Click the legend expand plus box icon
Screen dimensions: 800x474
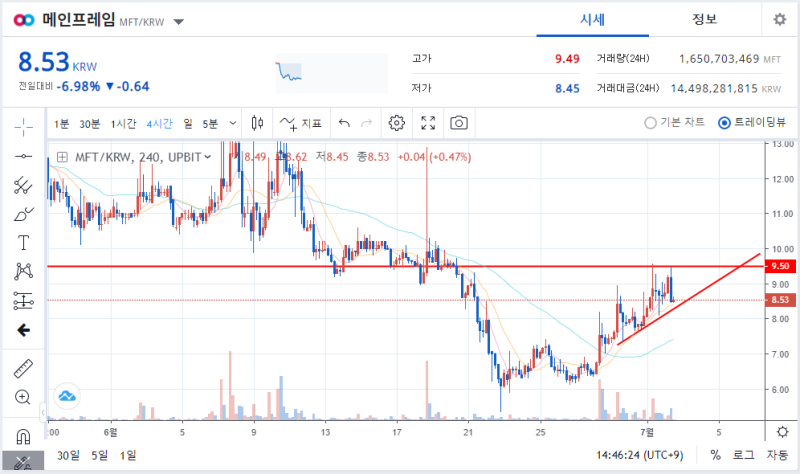62,157
